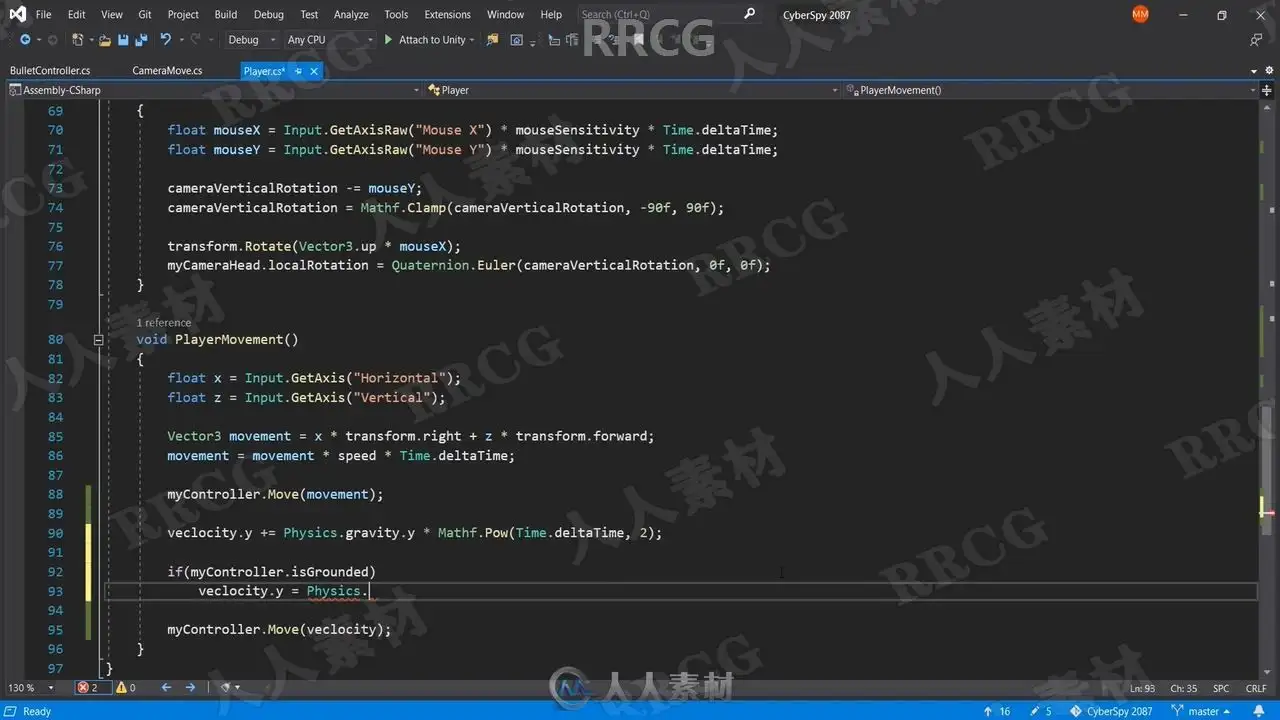Viewport: 1280px width, 720px height.
Task: Click the Visual Studio logo icon
Action: coord(16,14)
